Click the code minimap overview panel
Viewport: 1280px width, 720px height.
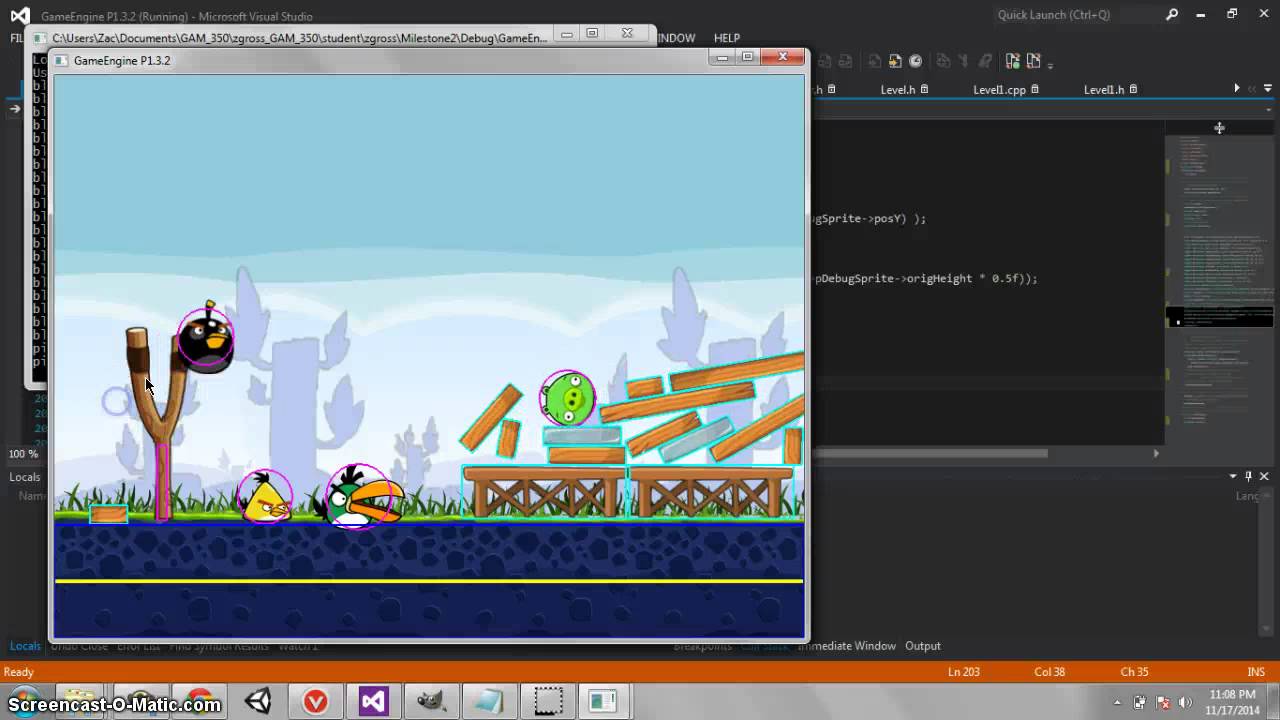1219,290
